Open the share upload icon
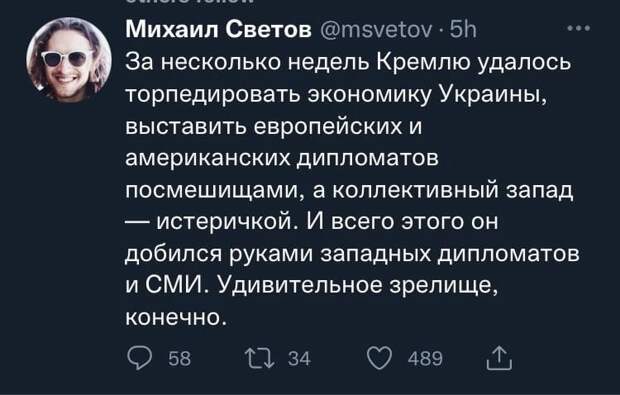Image resolution: width=620 pixels, height=395 pixels. point(499,358)
